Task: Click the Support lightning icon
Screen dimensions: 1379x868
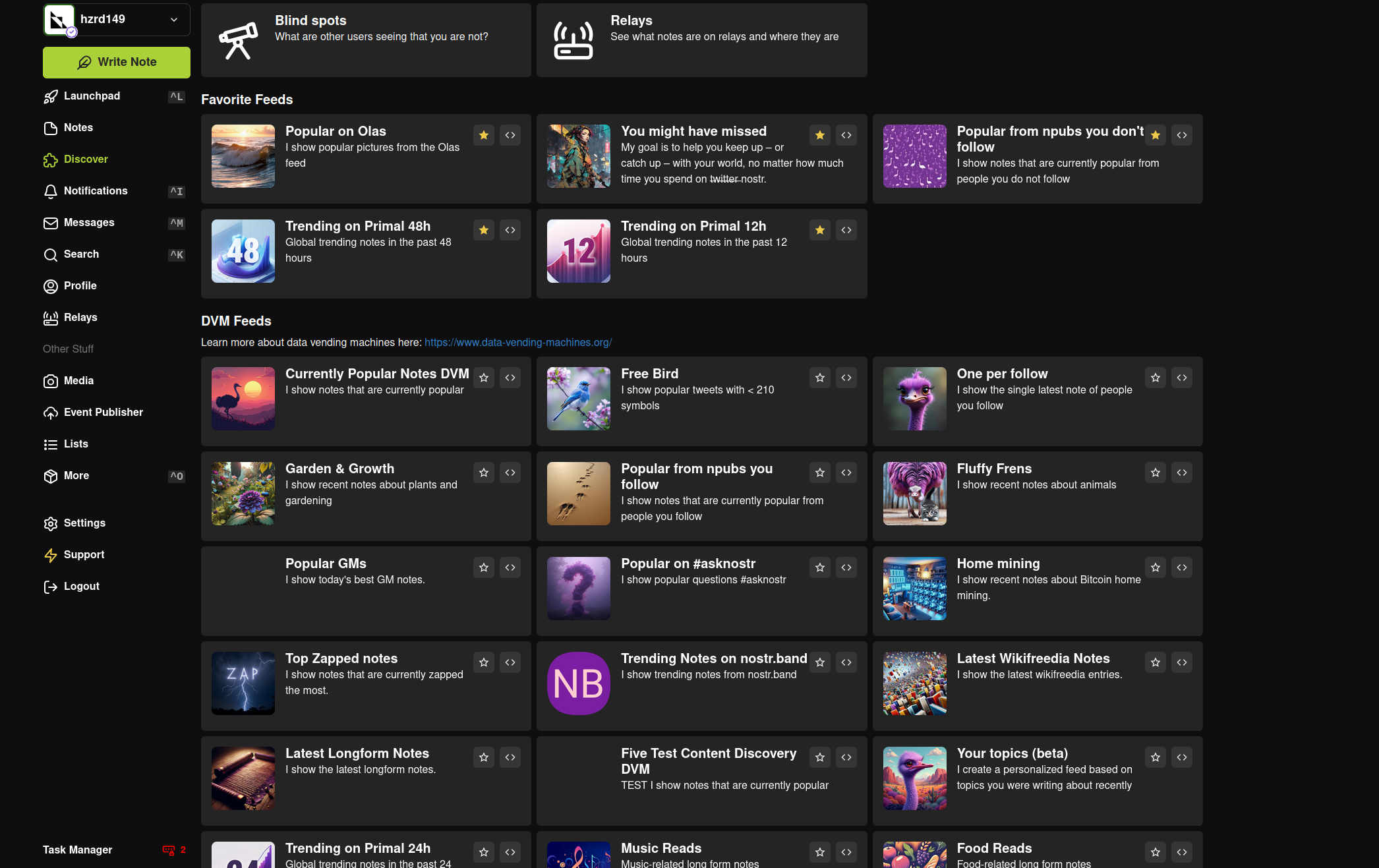Action: [x=51, y=555]
